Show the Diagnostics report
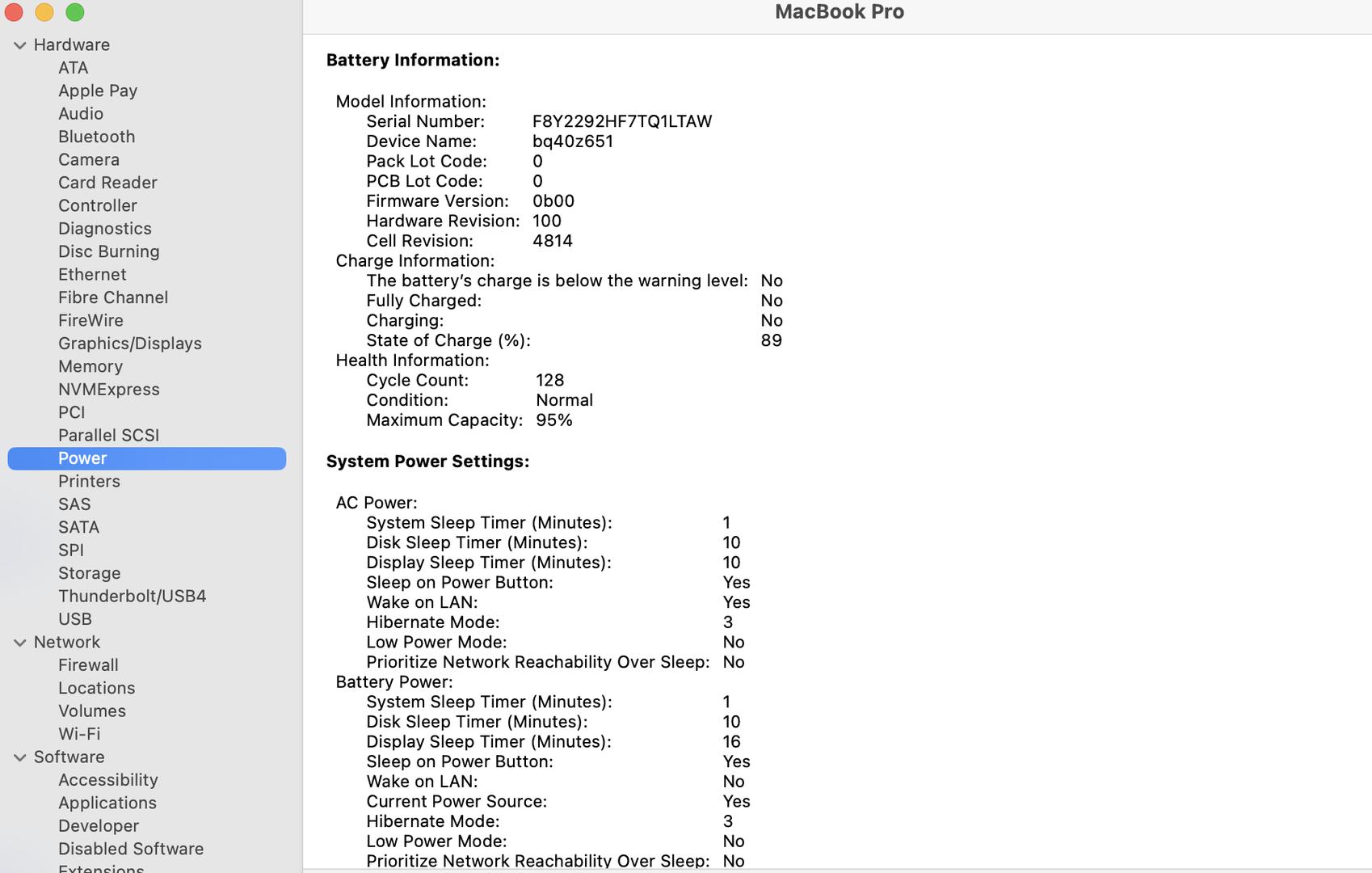The width and height of the screenshot is (1372, 873). pyautogui.click(x=105, y=229)
